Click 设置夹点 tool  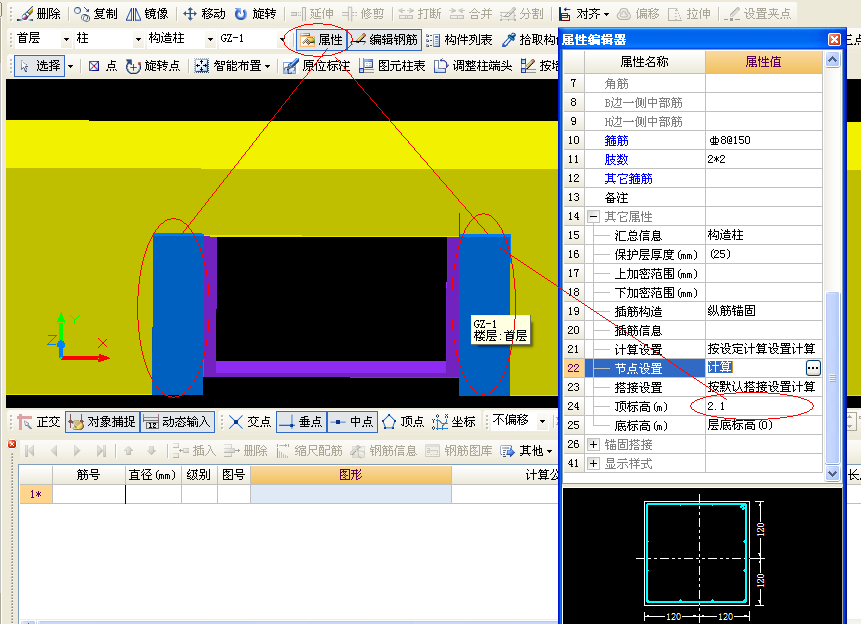tap(758, 14)
